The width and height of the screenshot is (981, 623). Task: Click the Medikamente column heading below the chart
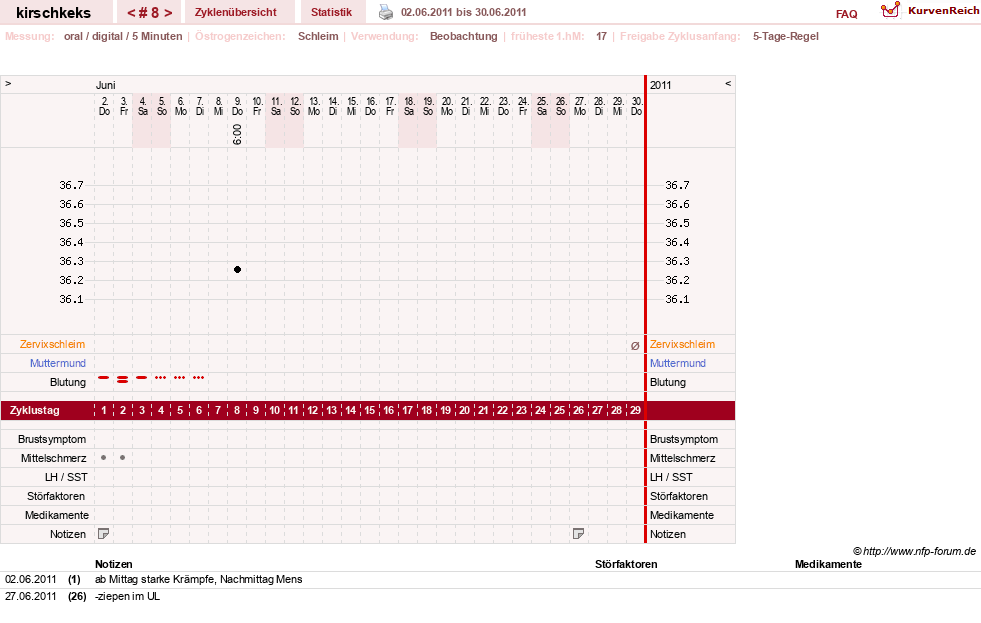click(x=828, y=564)
